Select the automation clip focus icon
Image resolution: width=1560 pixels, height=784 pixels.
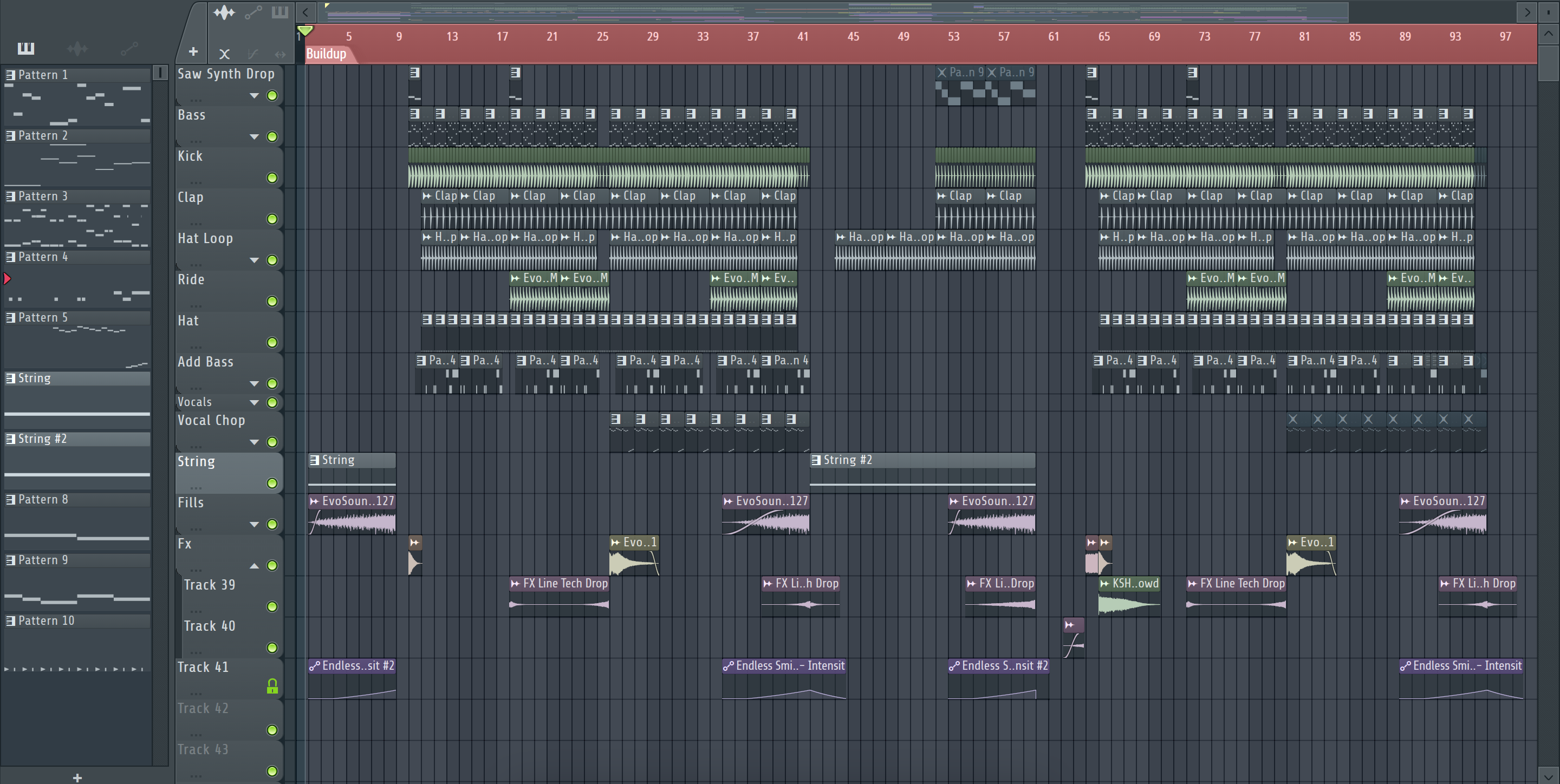point(253,12)
